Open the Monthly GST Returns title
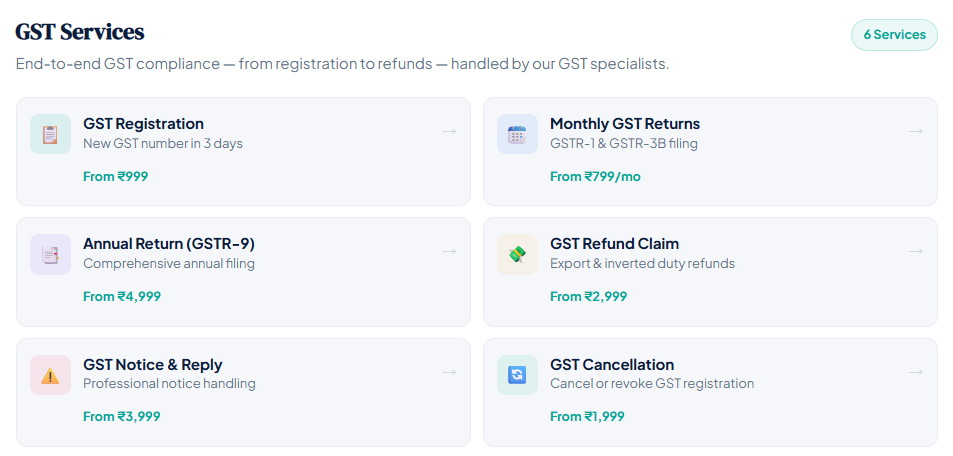 (624, 124)
